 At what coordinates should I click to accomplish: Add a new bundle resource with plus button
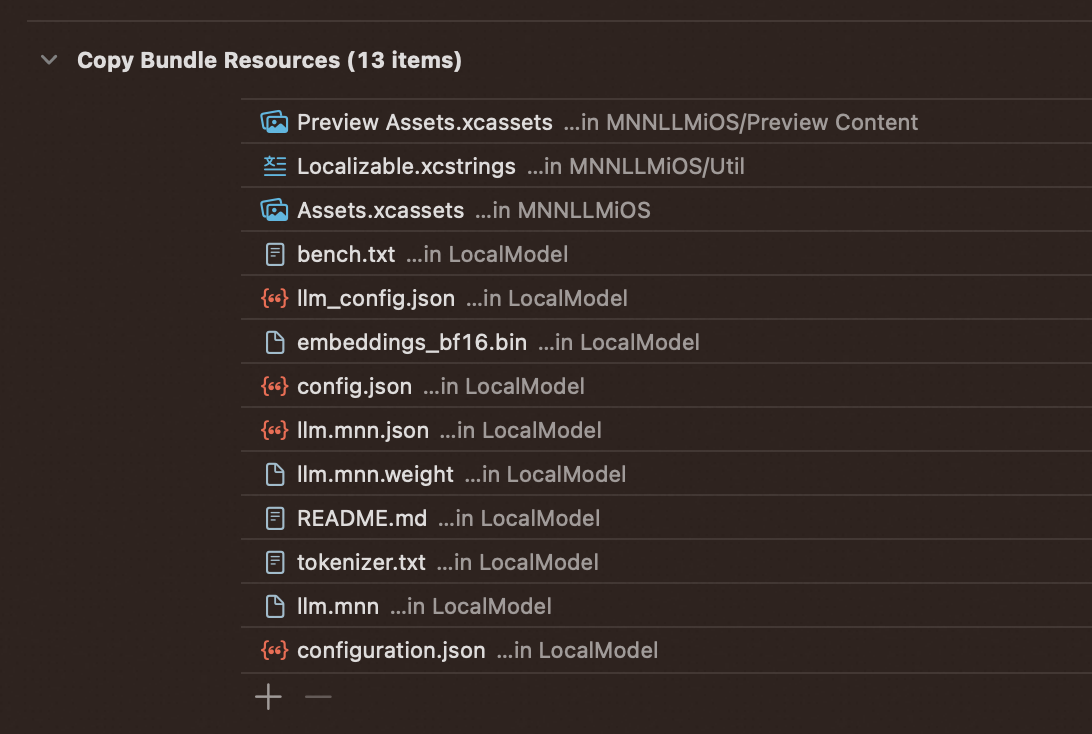pyautogui.click(x=268, y=697)
